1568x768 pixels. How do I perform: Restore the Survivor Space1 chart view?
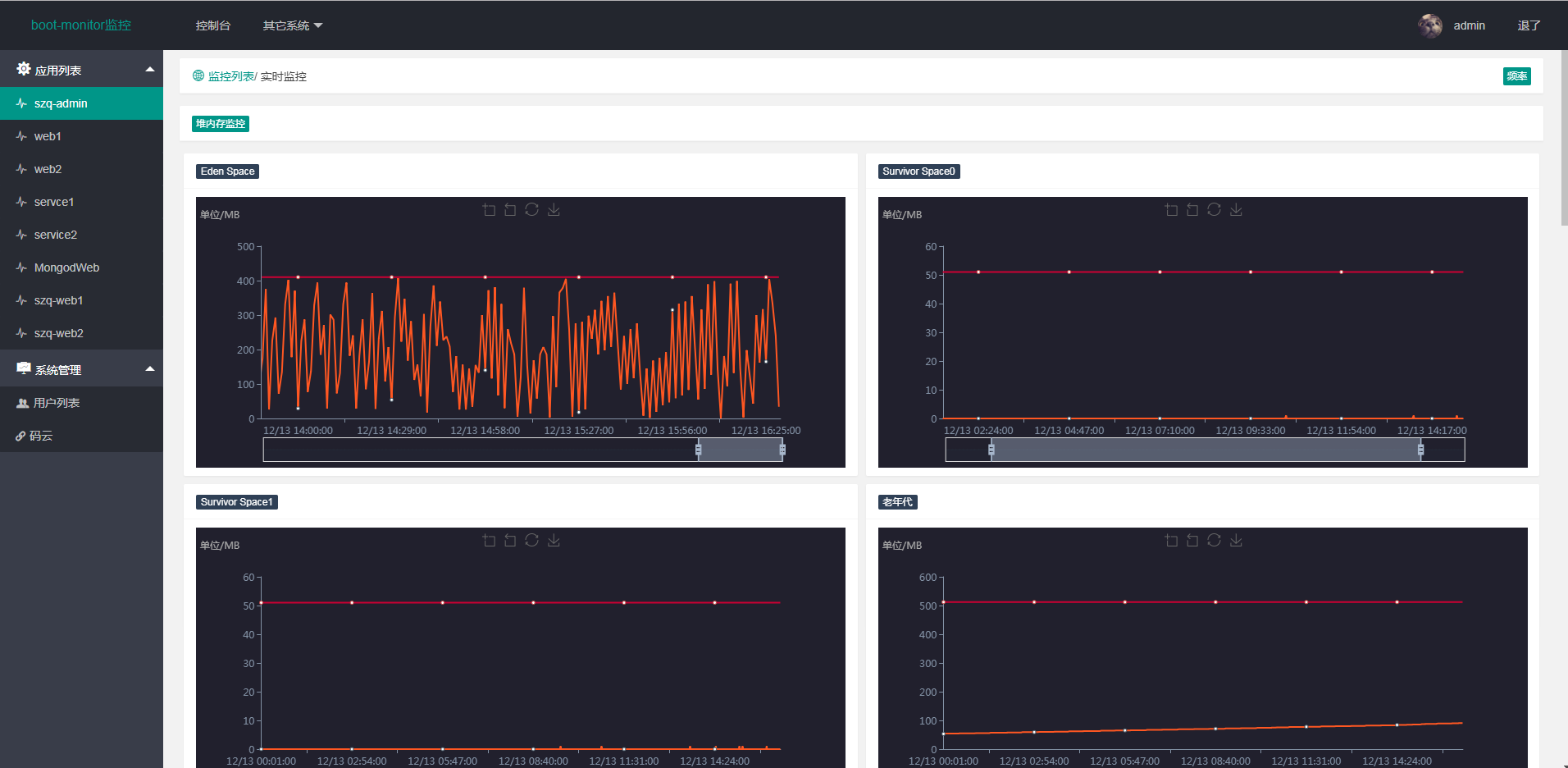click(x=531, y=541)
